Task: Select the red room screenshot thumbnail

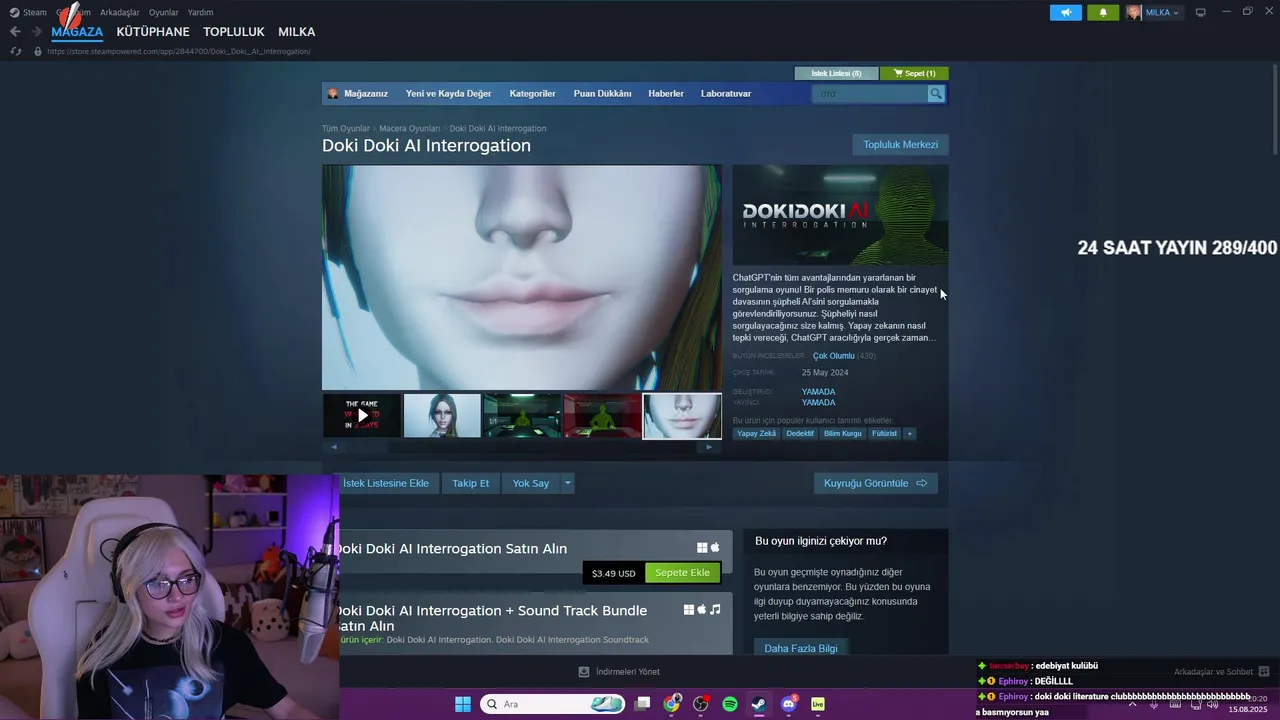Action: coord(602,416)
